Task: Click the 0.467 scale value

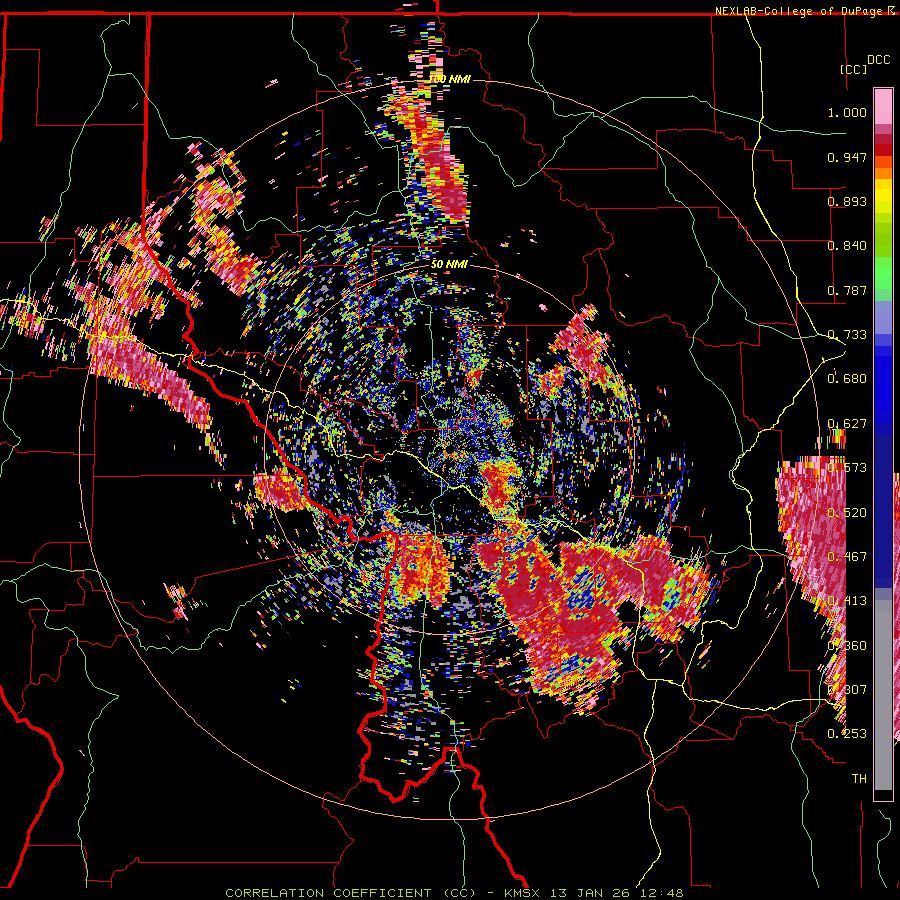Action: pyautogui.click(x=847, y=557)
